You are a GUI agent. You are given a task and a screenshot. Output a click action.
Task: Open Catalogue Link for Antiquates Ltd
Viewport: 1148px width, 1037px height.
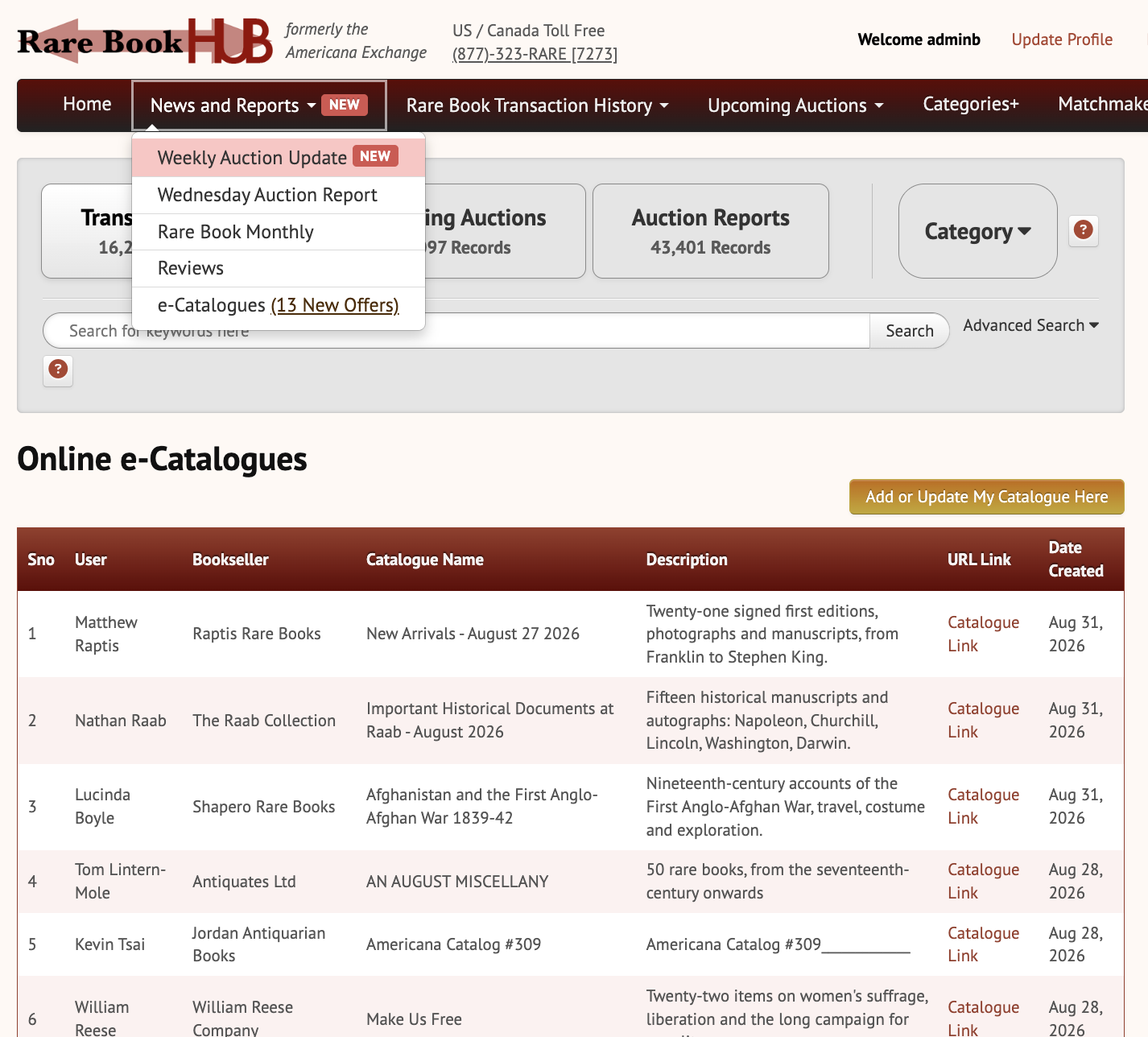[983, 881]
